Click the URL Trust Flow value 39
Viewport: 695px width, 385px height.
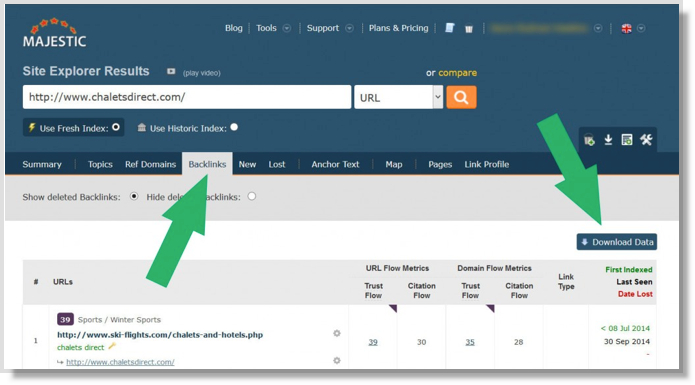pyautogui.click(x=373, y=342)
